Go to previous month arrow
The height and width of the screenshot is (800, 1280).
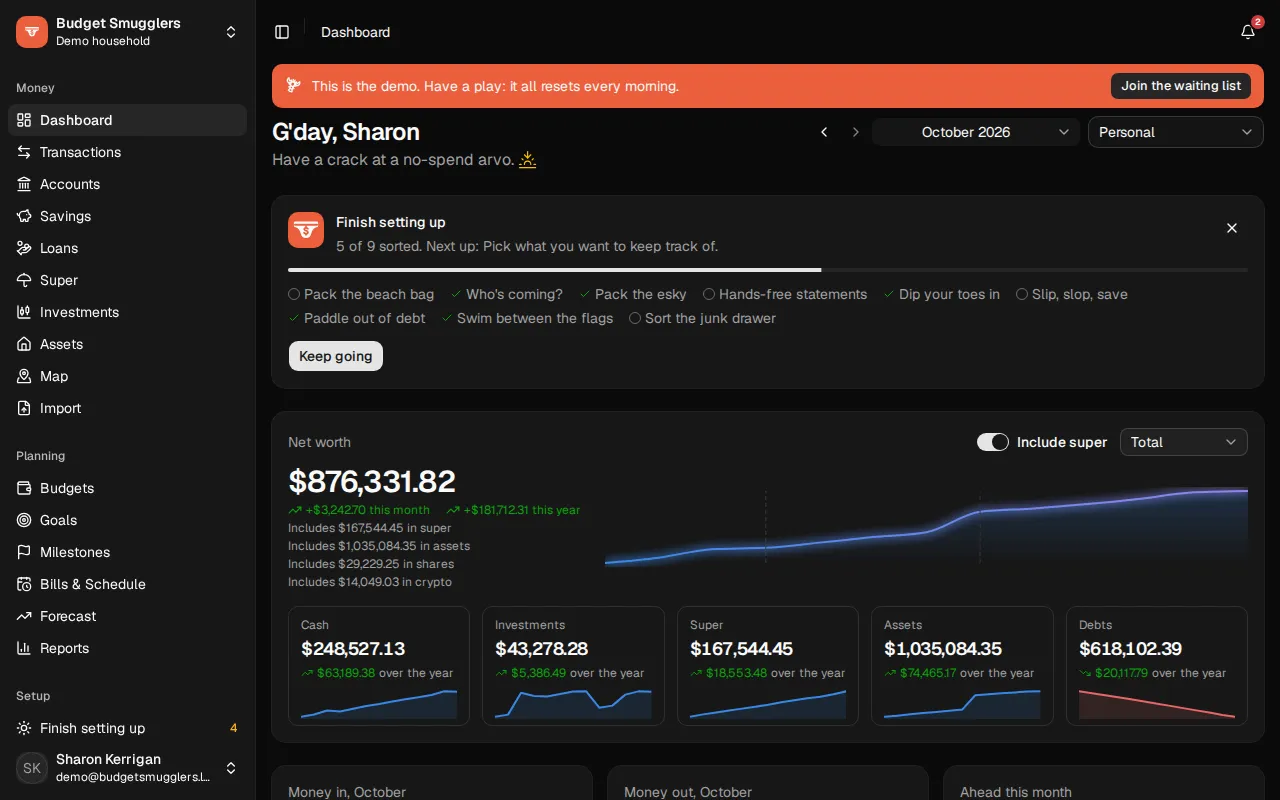[824, 132]
